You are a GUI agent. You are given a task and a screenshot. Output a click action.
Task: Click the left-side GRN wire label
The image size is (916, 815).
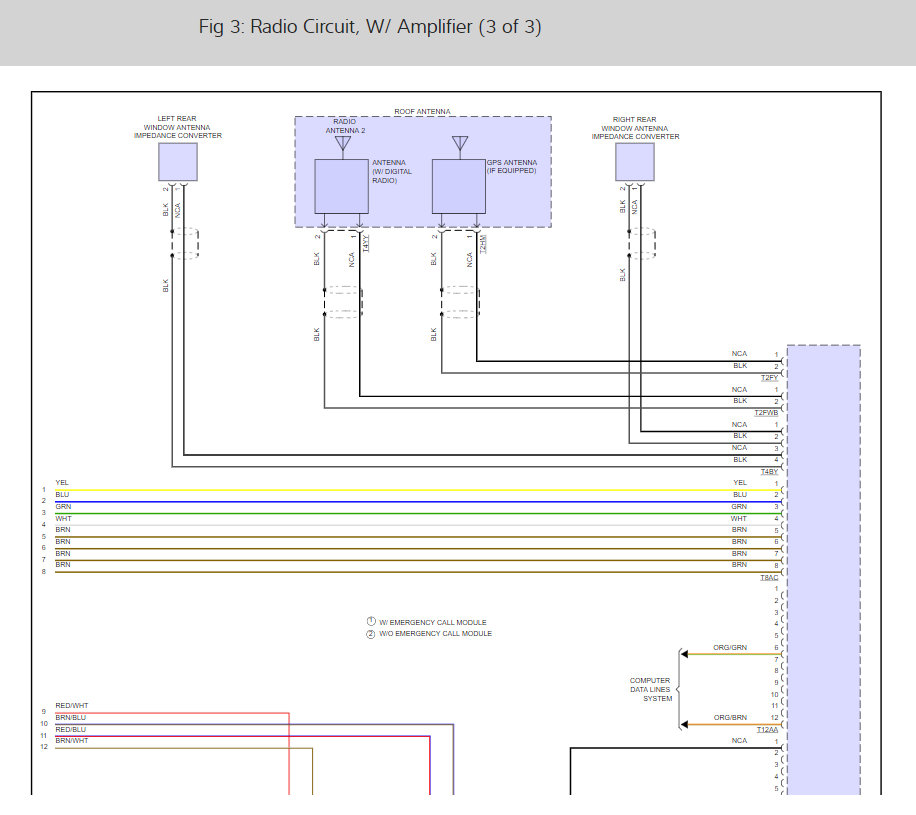point(63,507)
